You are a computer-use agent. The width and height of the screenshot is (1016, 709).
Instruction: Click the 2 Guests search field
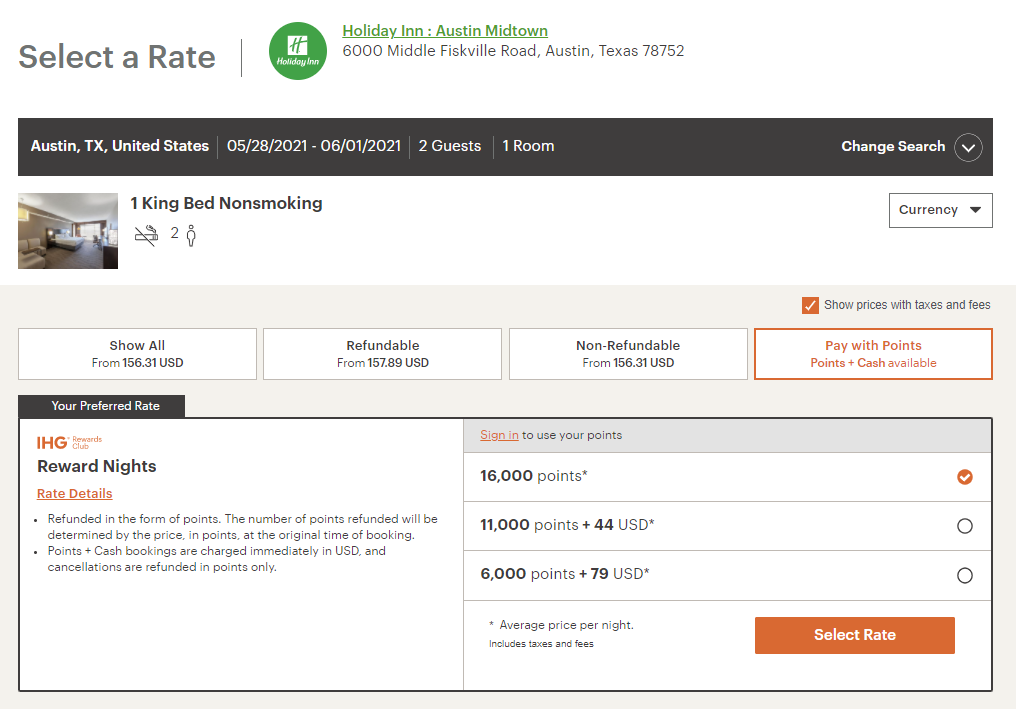point(450,146)
